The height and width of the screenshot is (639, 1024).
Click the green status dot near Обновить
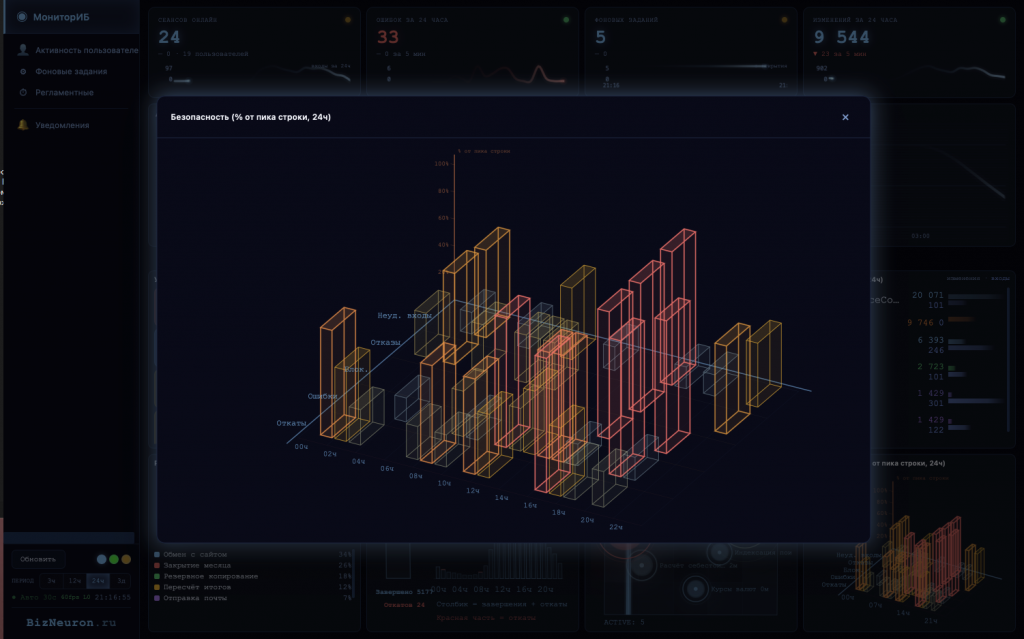114,559
